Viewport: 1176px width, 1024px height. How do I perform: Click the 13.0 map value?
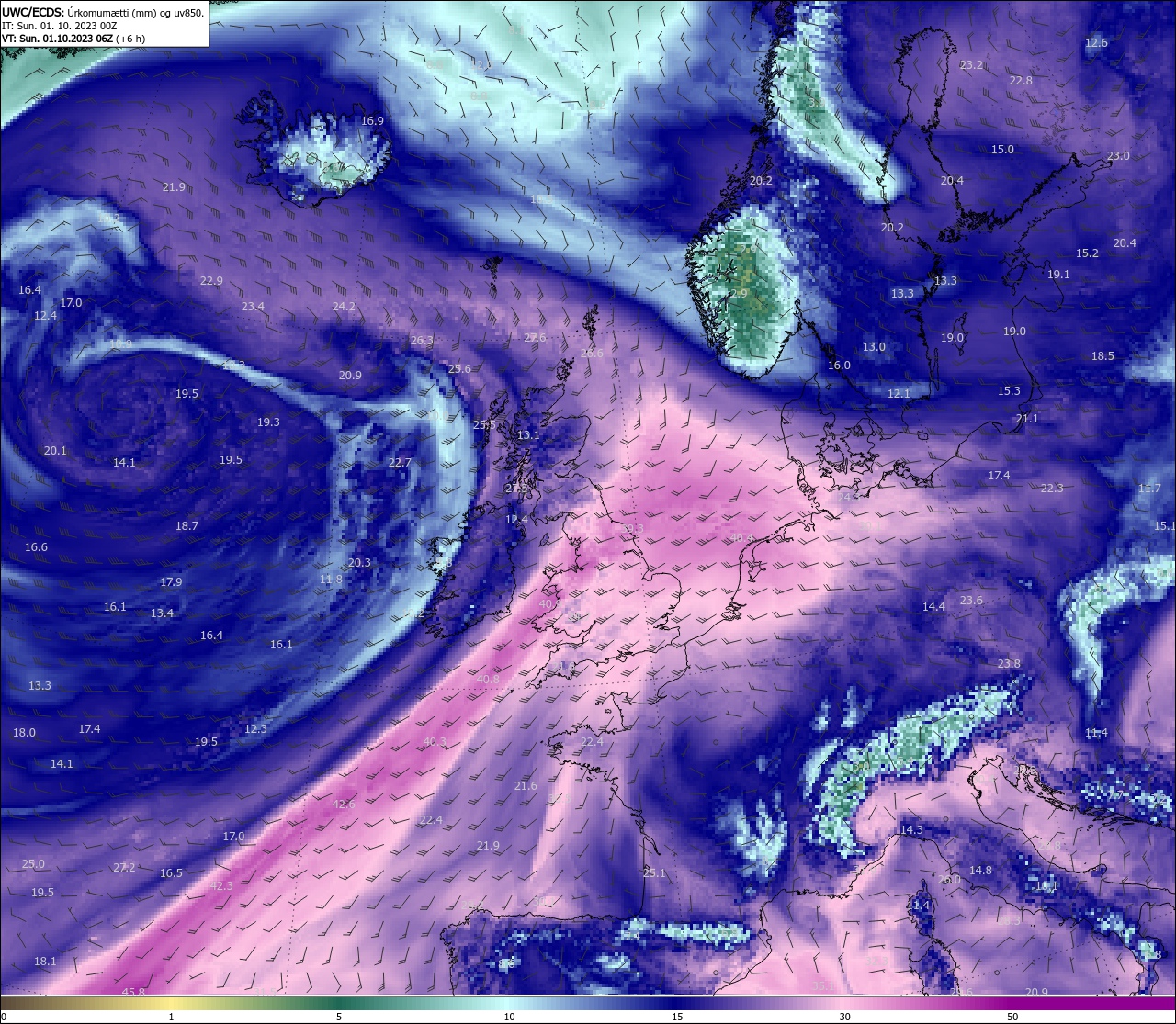click(x=874, y=347)
